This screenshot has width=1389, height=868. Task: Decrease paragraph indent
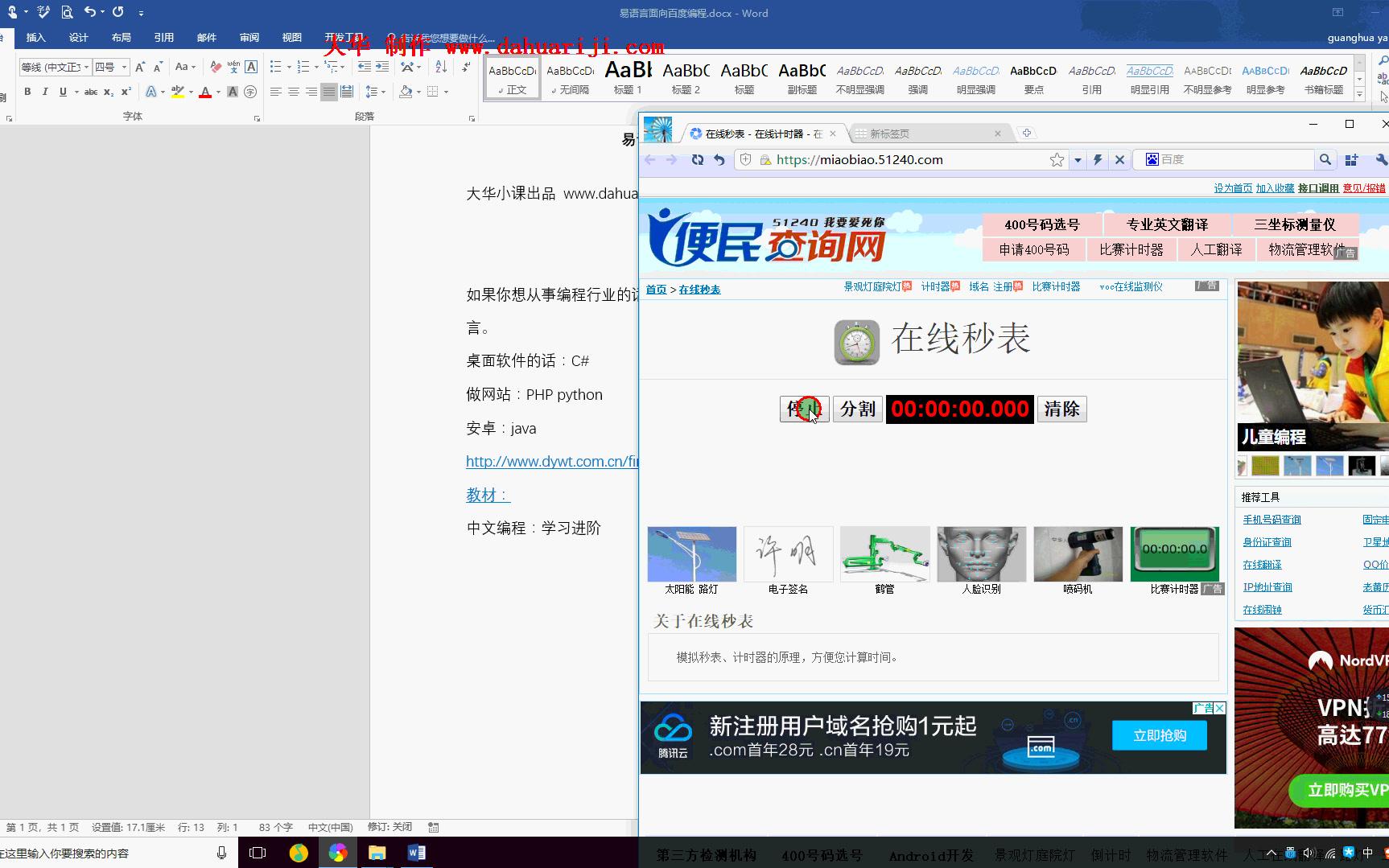[x=365, y=67]
